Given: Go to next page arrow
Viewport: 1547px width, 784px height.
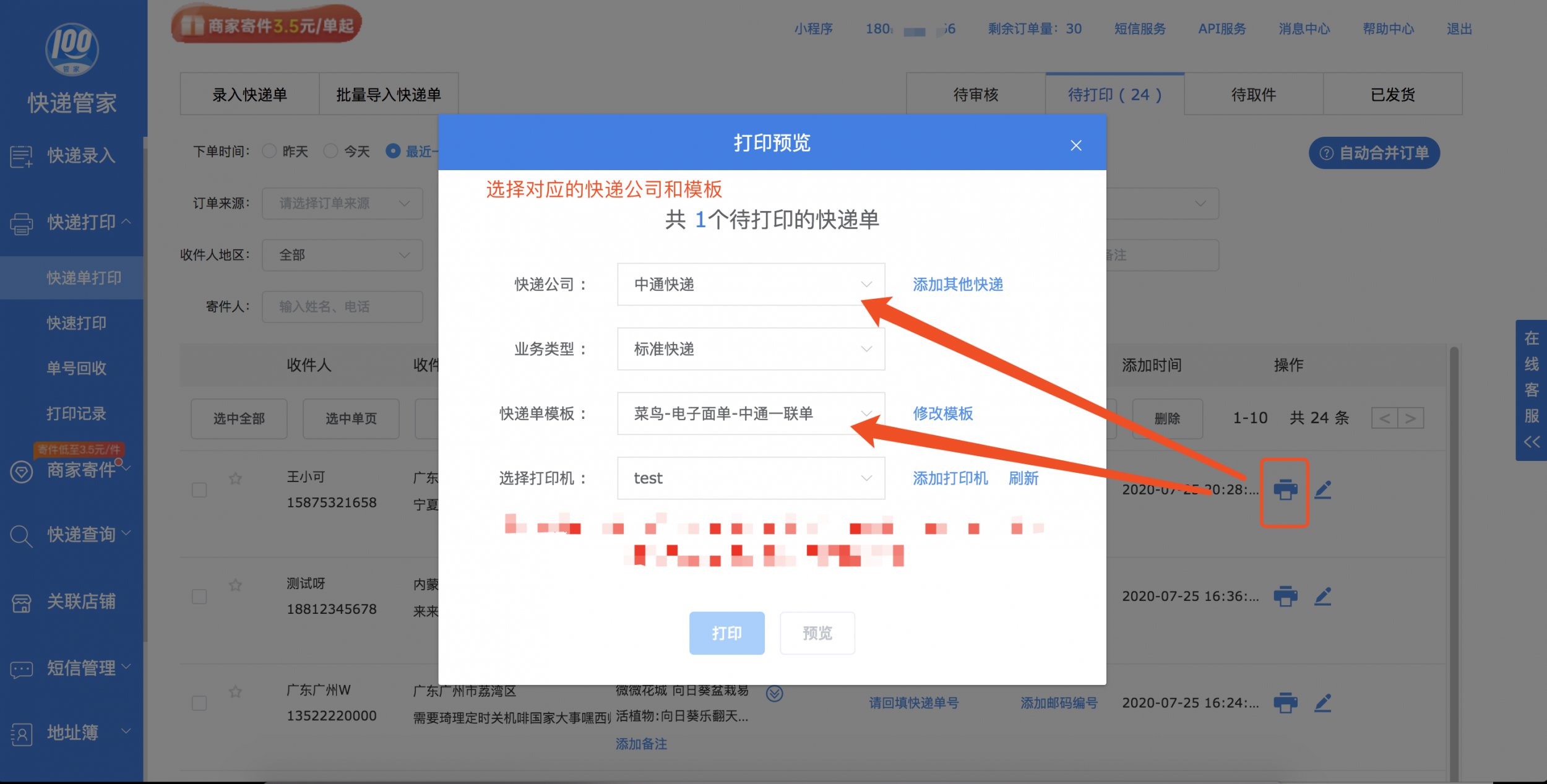Looking at the screenshot, I should pos(1410,418).
